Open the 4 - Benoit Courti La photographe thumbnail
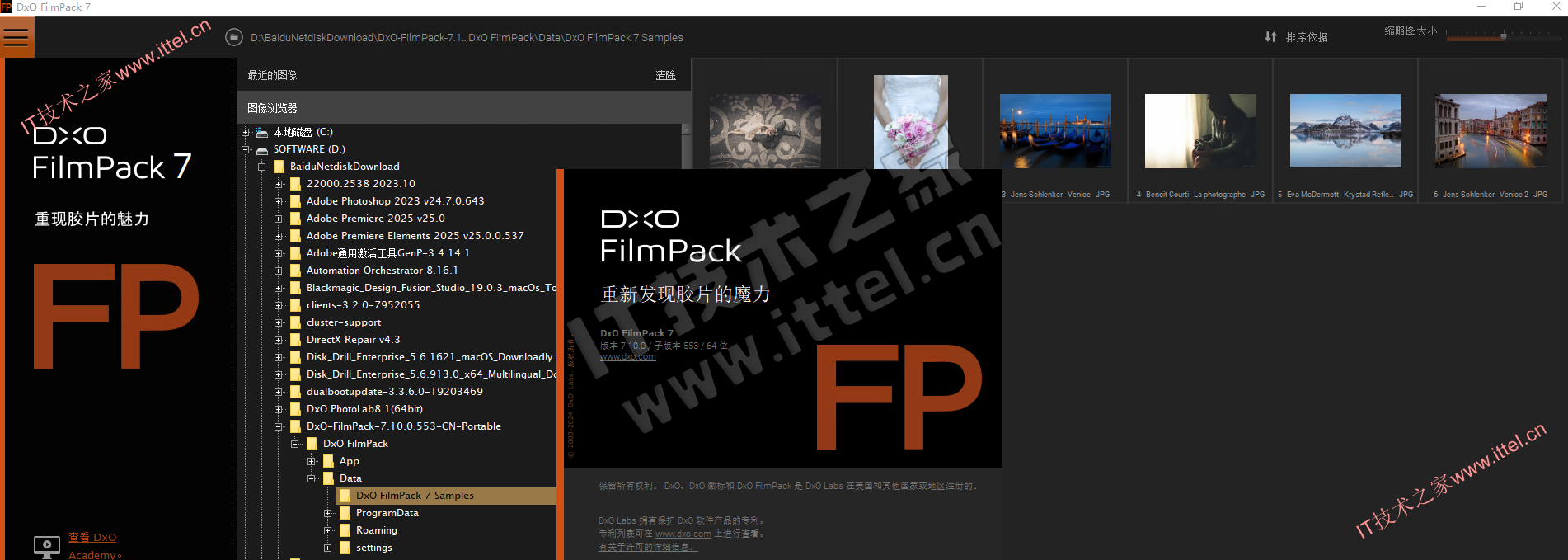 pyautogui.click(x=1200, y=130)
